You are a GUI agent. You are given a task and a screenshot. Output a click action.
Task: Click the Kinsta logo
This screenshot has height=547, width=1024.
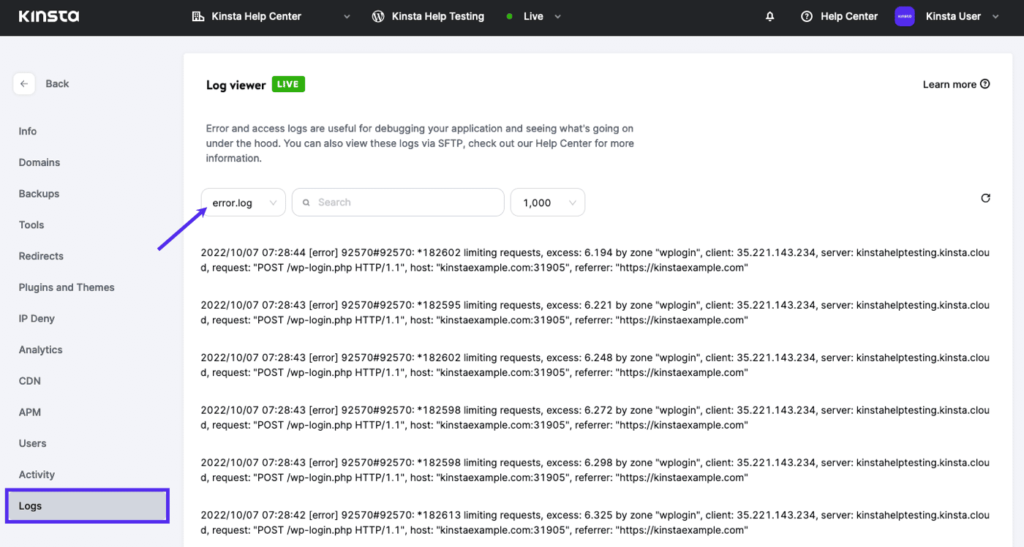[x=48, y=17]
